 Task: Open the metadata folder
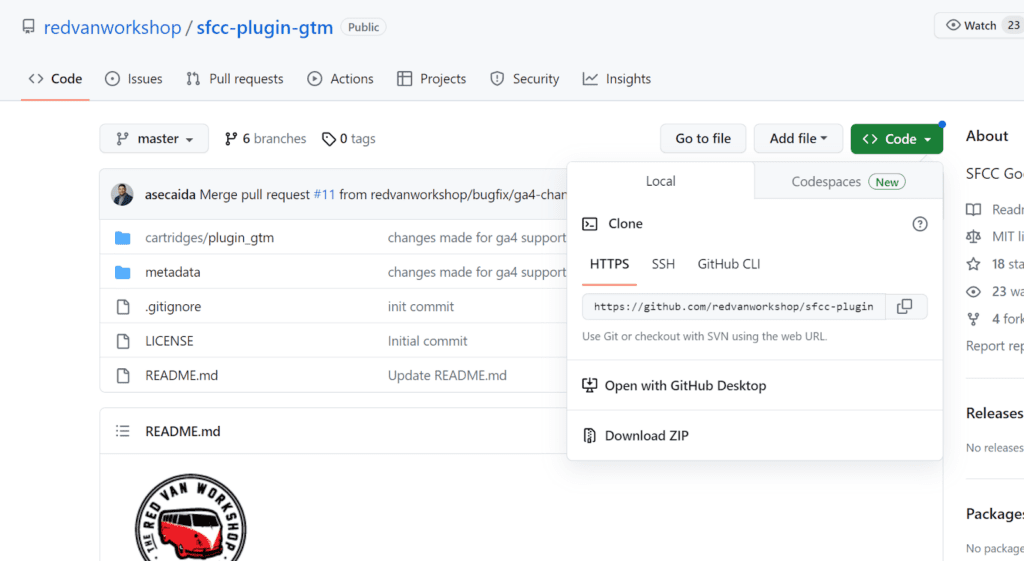click(x=173, y=272)
